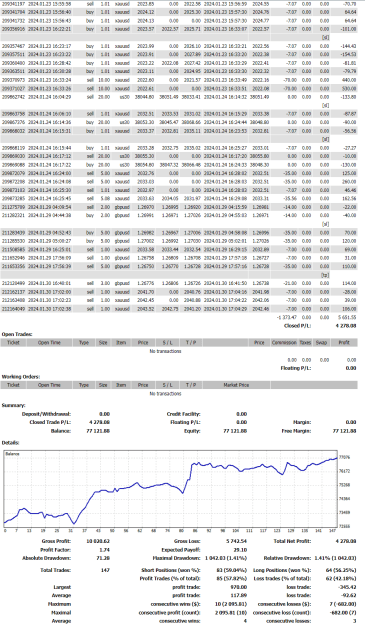This screenshot has width=365, height=625.
Task: Select the "Profit Trades (% of total):" label
Action: [170, 578]
